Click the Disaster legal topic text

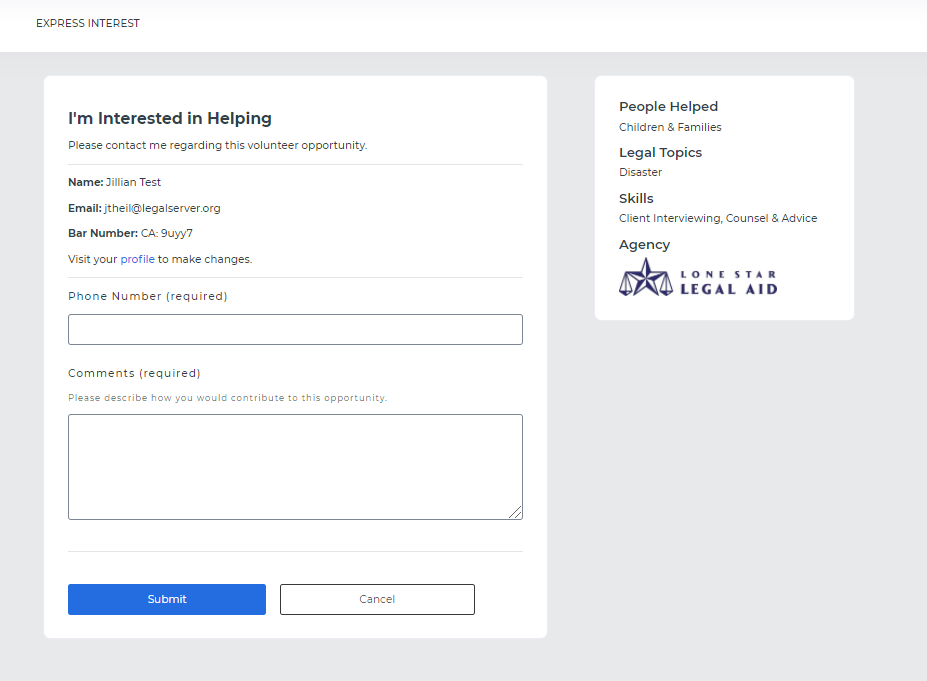point(640,172)
